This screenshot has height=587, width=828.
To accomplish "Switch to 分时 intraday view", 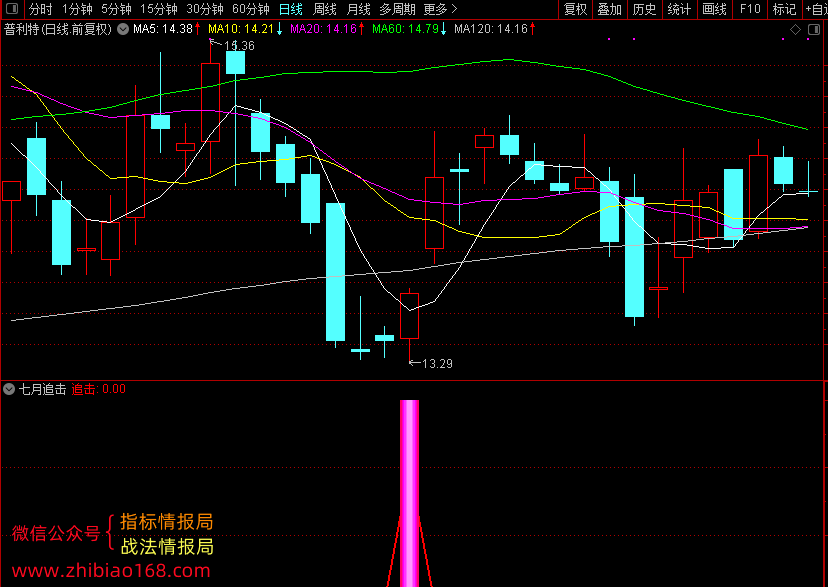I will pos(41,9).
